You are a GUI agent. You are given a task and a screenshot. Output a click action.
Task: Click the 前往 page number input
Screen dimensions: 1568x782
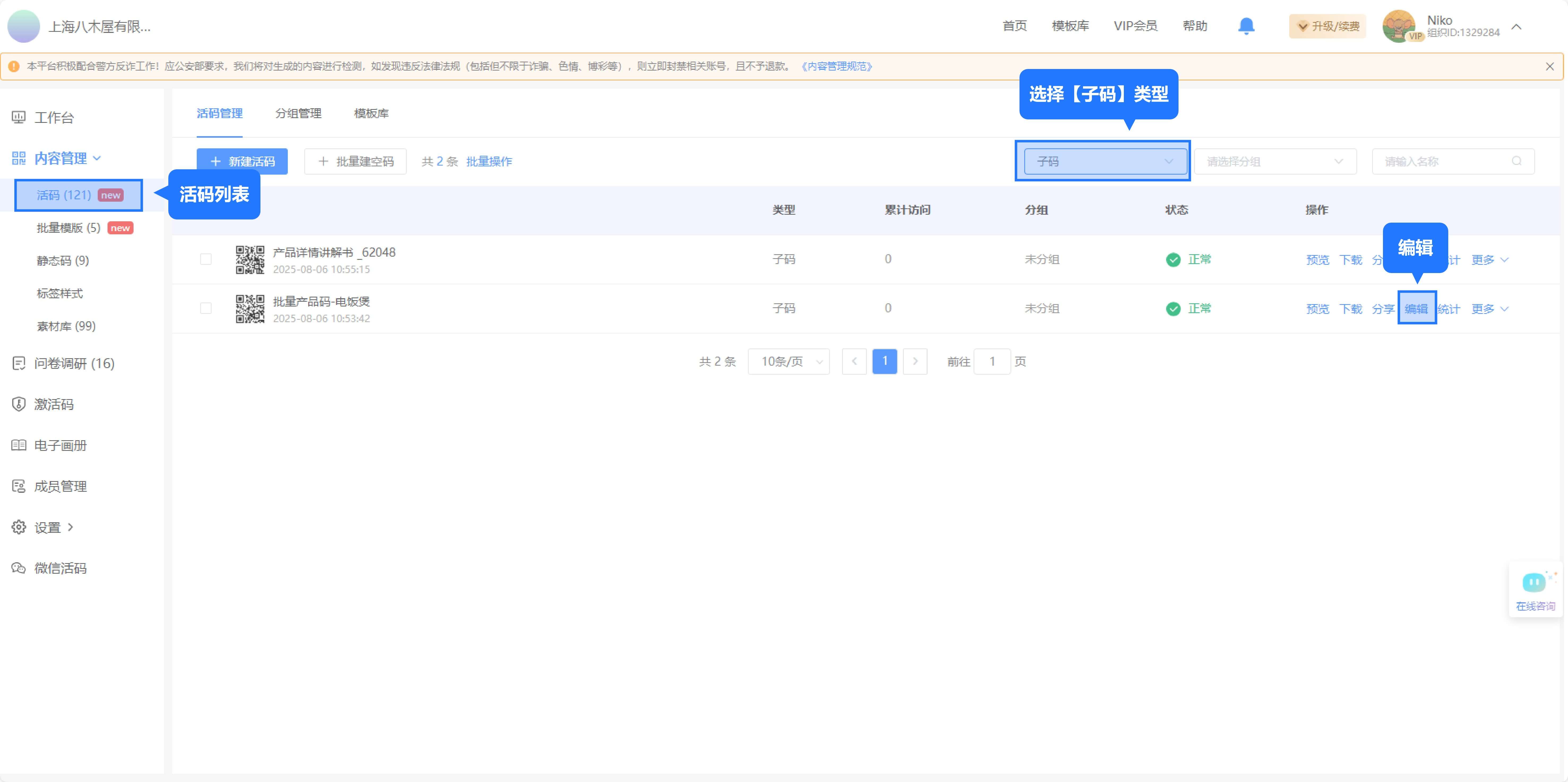992,361
